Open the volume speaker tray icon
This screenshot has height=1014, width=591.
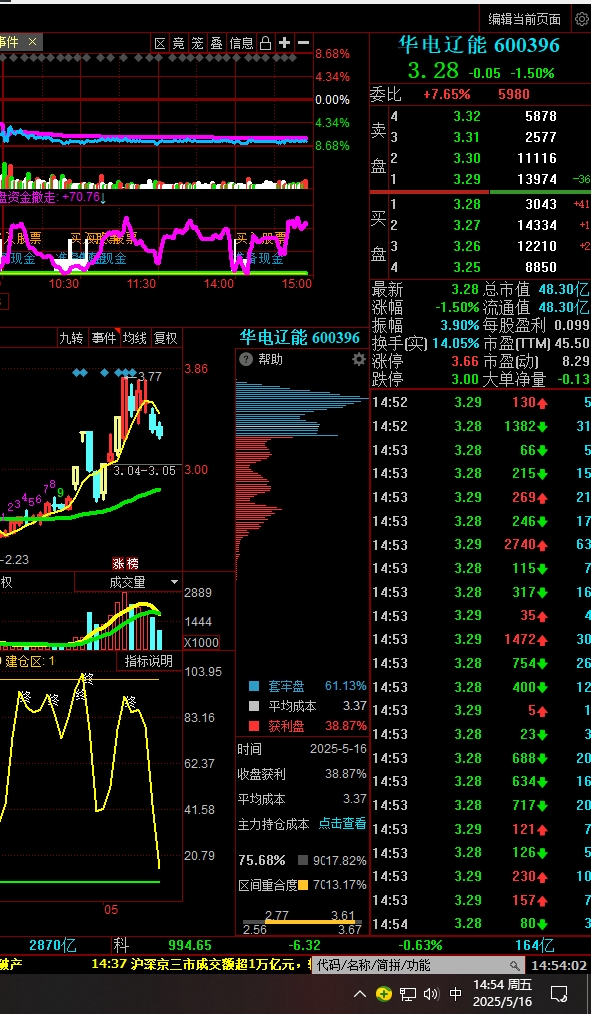pyautogui.click(x=431, y=994)
